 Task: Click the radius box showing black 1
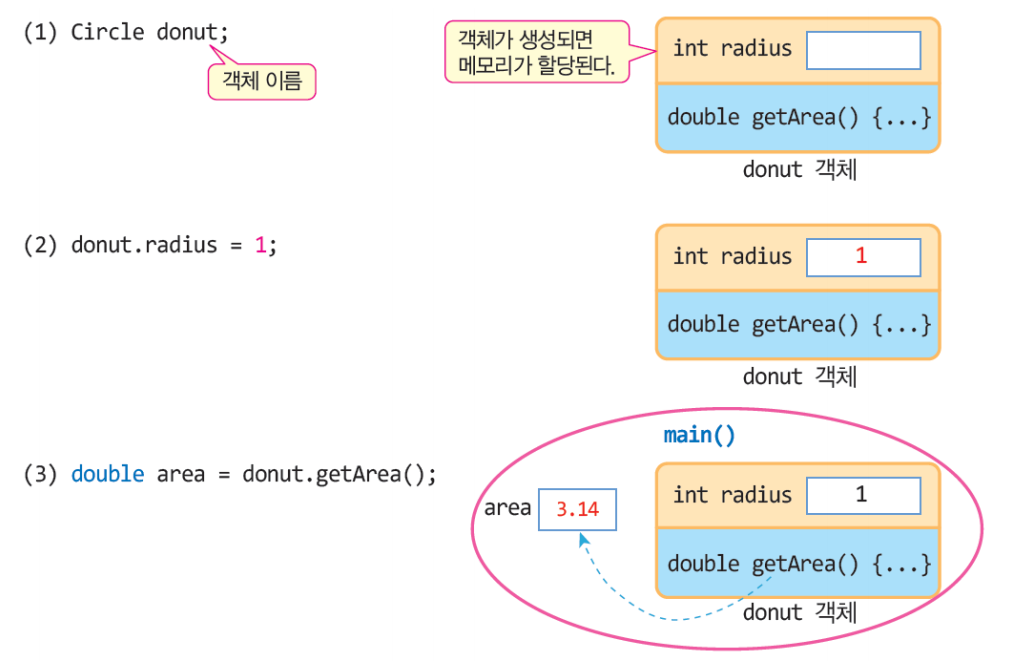point(863,496)
